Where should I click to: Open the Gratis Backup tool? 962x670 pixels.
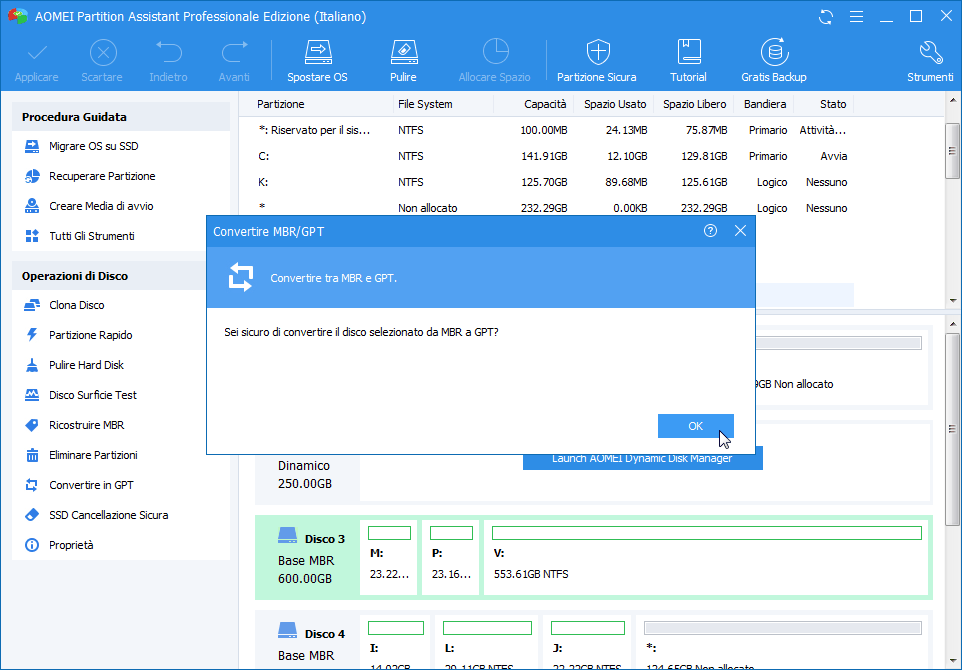pyautogui.click(x=774, y=60)
